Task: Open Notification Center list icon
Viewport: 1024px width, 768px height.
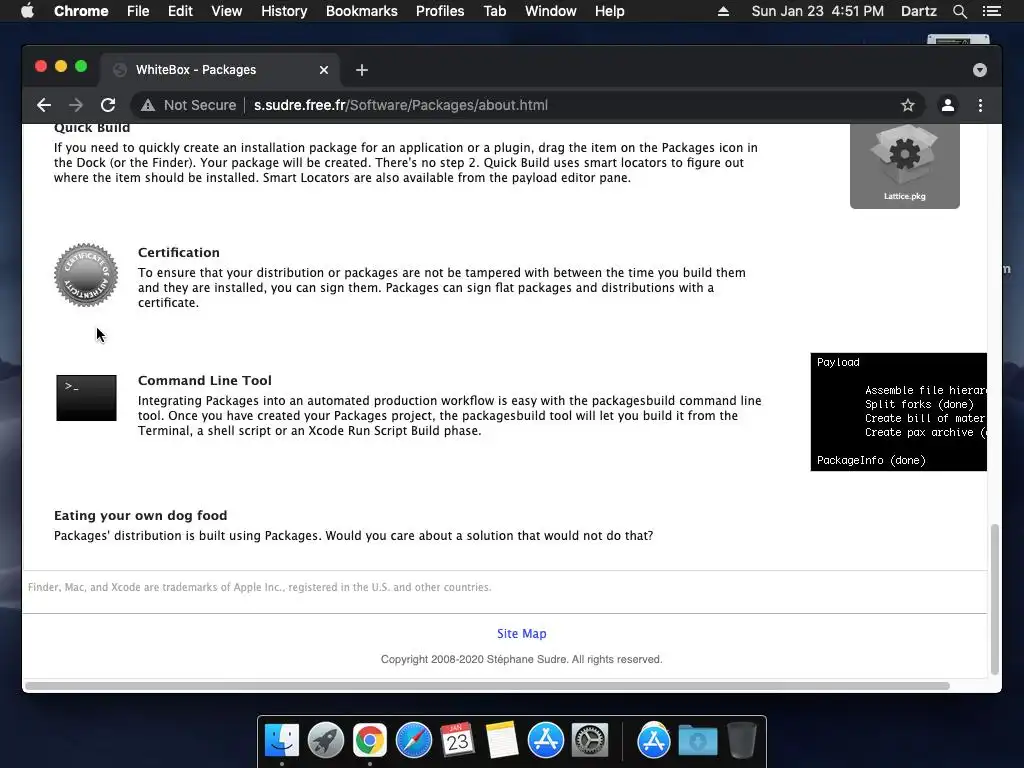Action: [992, 11]
